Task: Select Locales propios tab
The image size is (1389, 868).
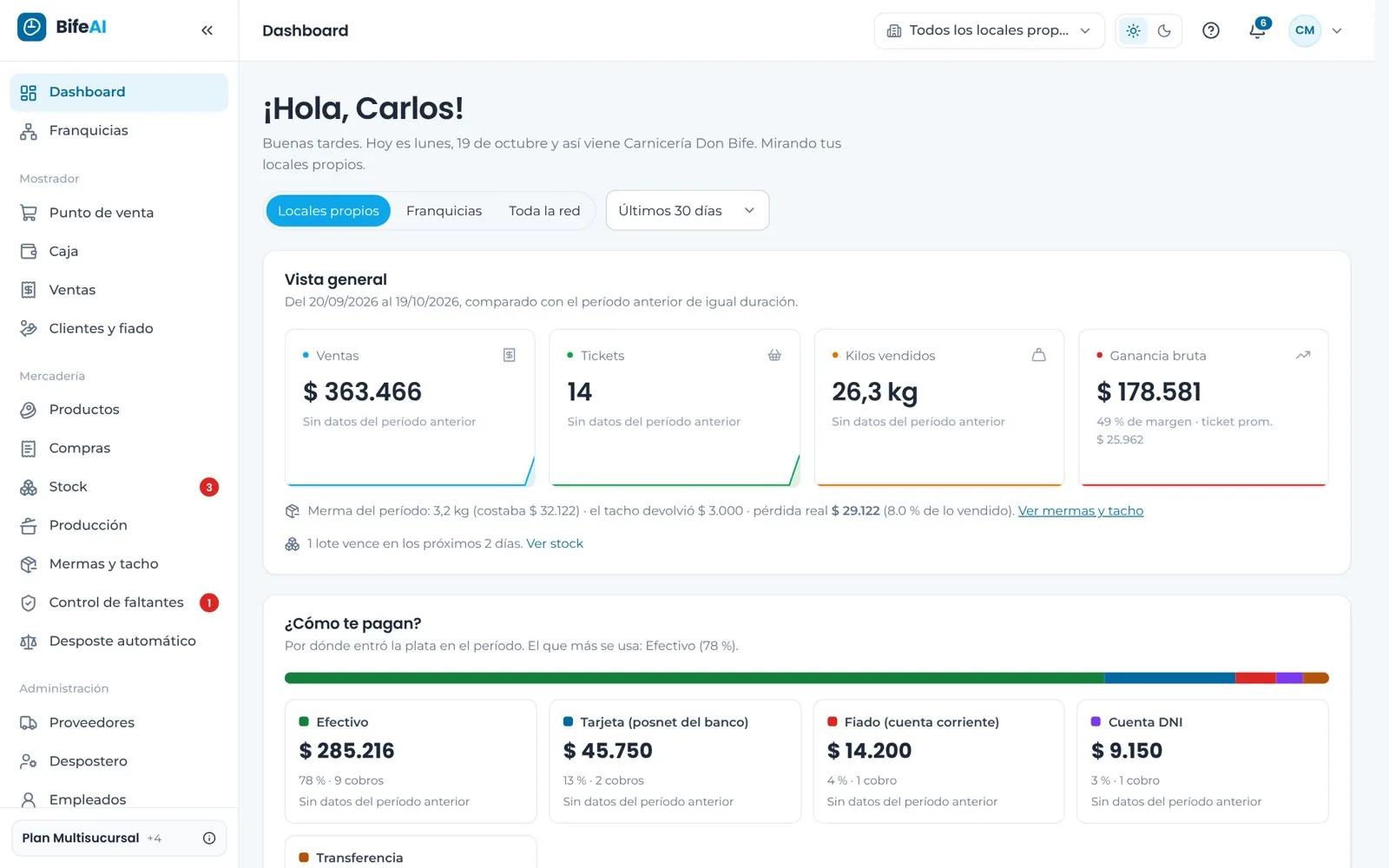Action: coord(328,211)
